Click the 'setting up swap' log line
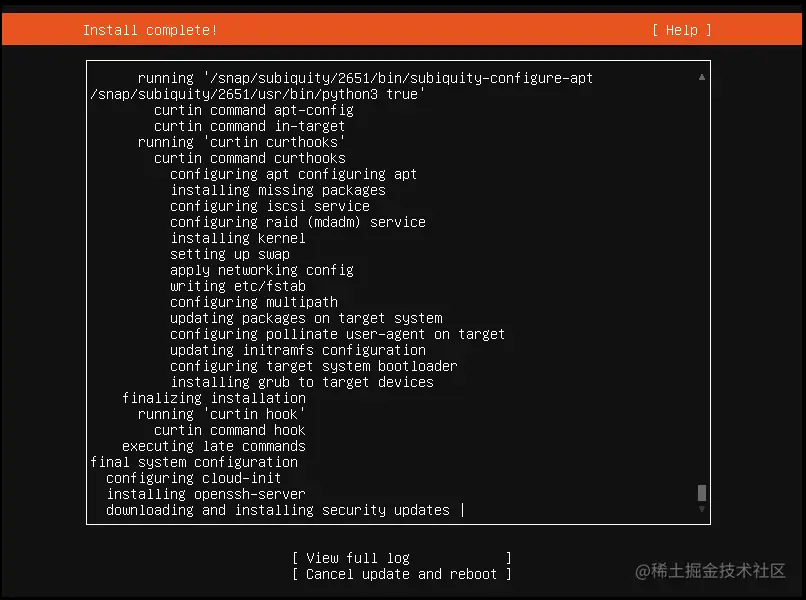The height and width of the screenshot is (600, 806). (229, 254)
